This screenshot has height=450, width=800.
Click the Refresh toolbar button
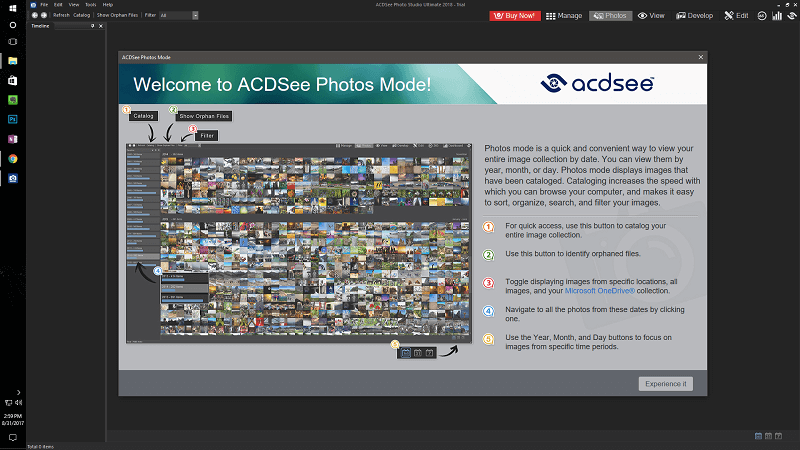[x=61, y=15]
